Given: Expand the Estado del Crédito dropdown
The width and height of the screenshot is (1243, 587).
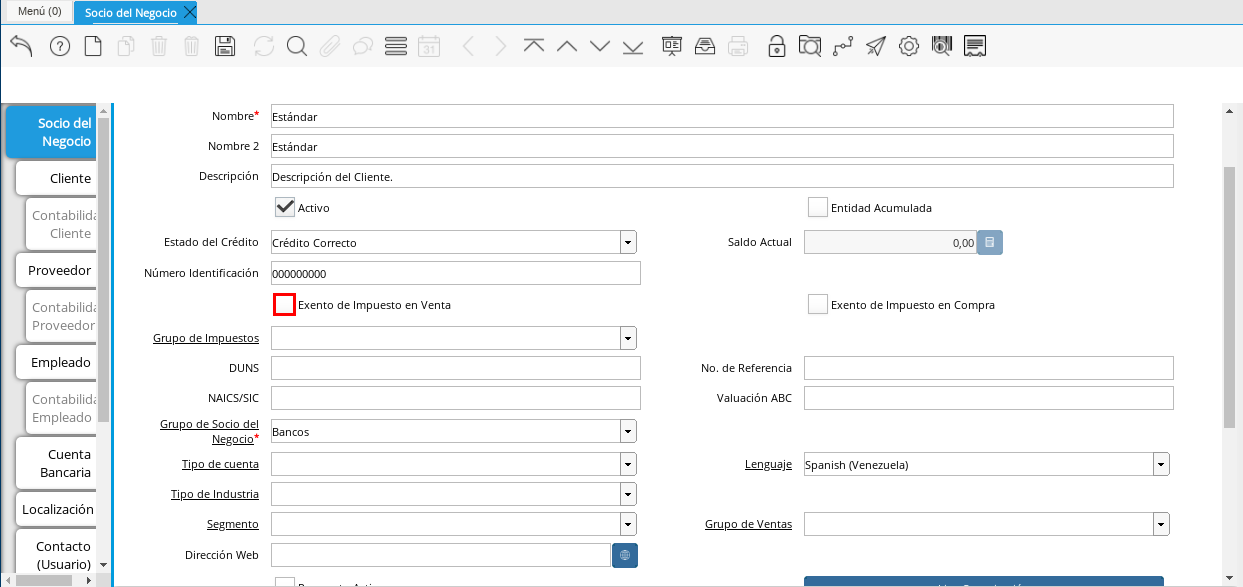Looking at the screenshot, I should tap(627, 242).
